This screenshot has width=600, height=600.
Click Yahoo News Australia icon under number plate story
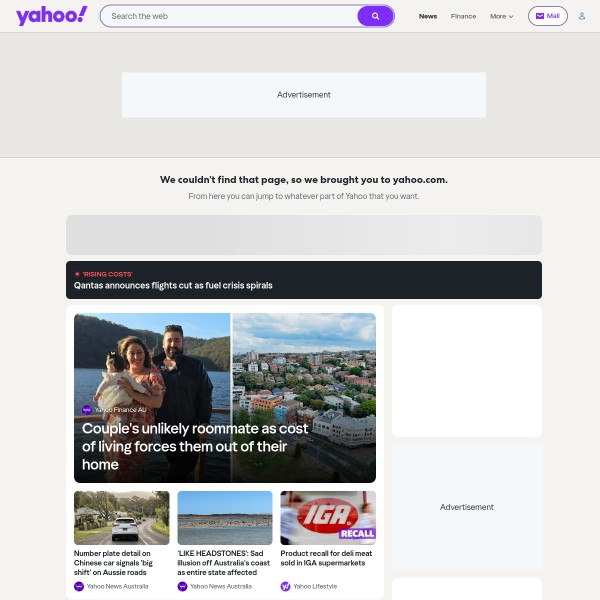pyautogui.click(x=79, y=586)
